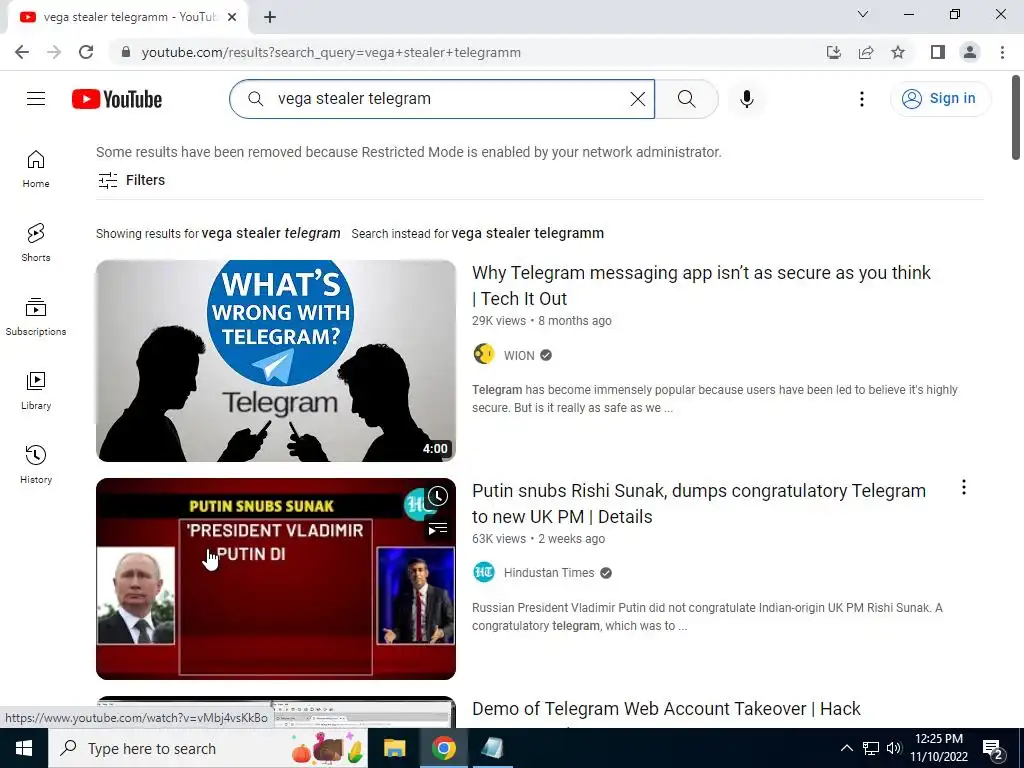This screenshot has width=1024, height=768.
Task: Click the magnifier search button
Action: (x=686, y=99)
